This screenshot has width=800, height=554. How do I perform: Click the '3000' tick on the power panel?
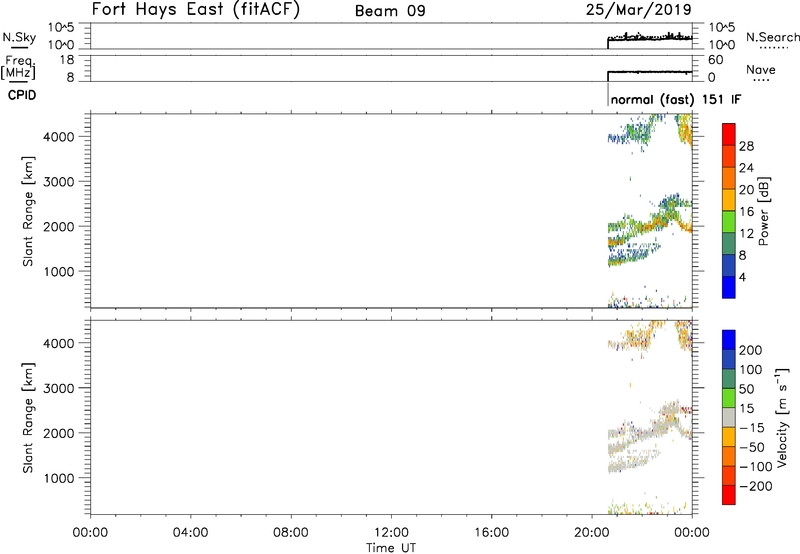click(58, 182)
